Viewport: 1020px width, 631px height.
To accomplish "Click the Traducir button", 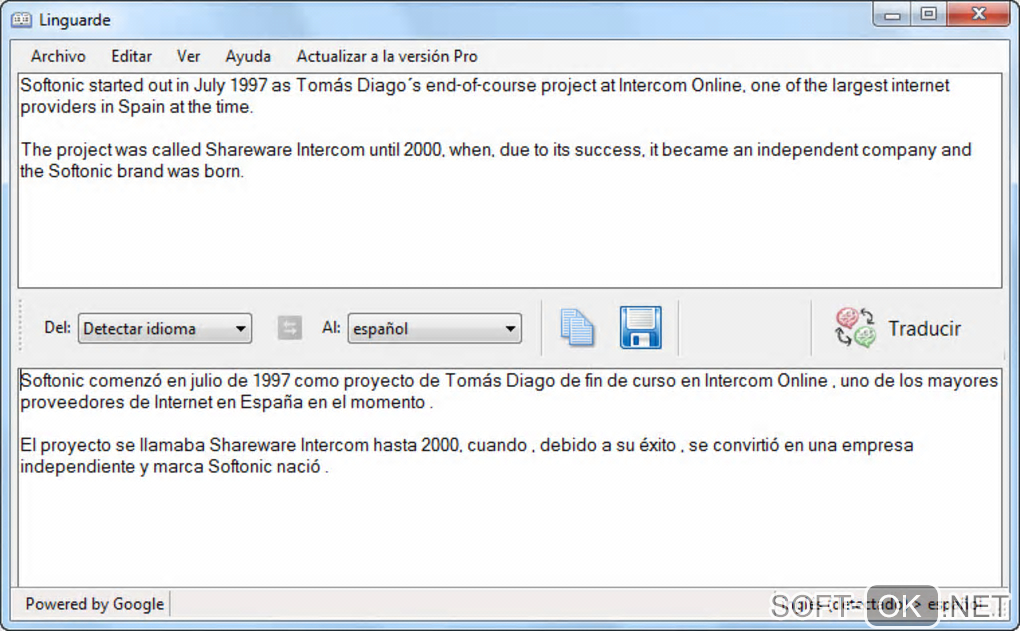I will [898, 329].
